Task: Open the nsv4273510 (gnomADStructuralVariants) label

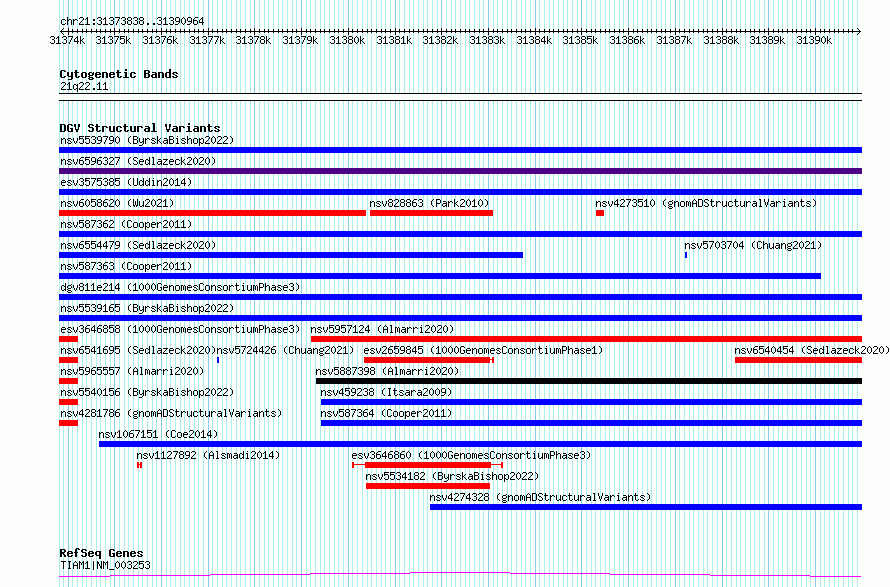Action: pyautogui.click(x=706, y=203)
